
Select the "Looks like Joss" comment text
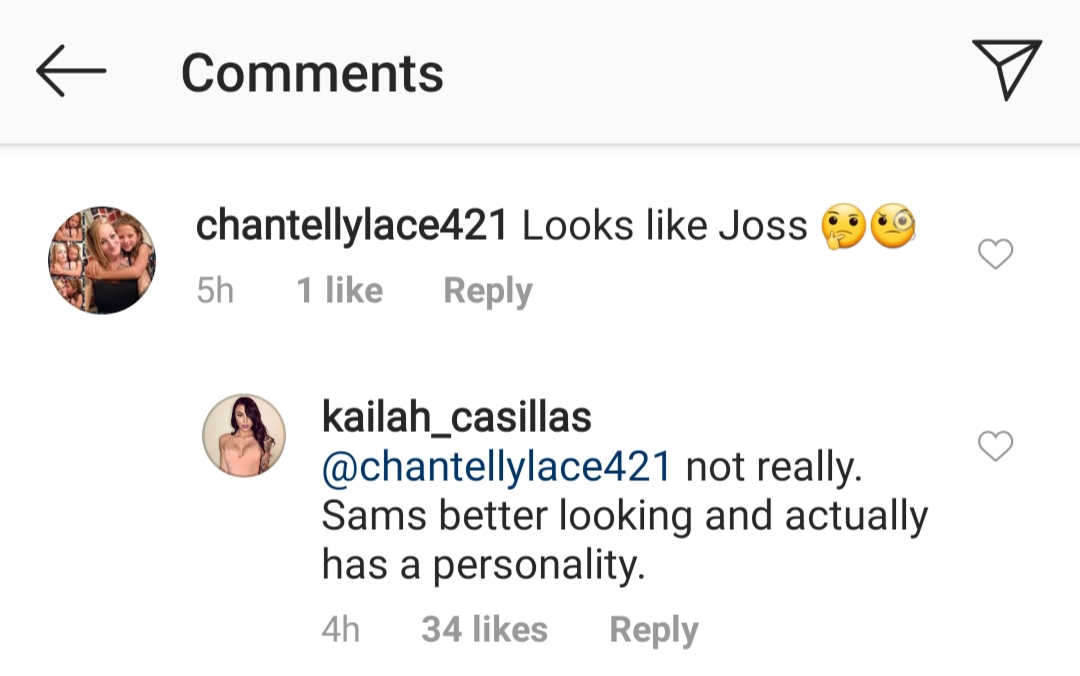[x=664, y=227]
